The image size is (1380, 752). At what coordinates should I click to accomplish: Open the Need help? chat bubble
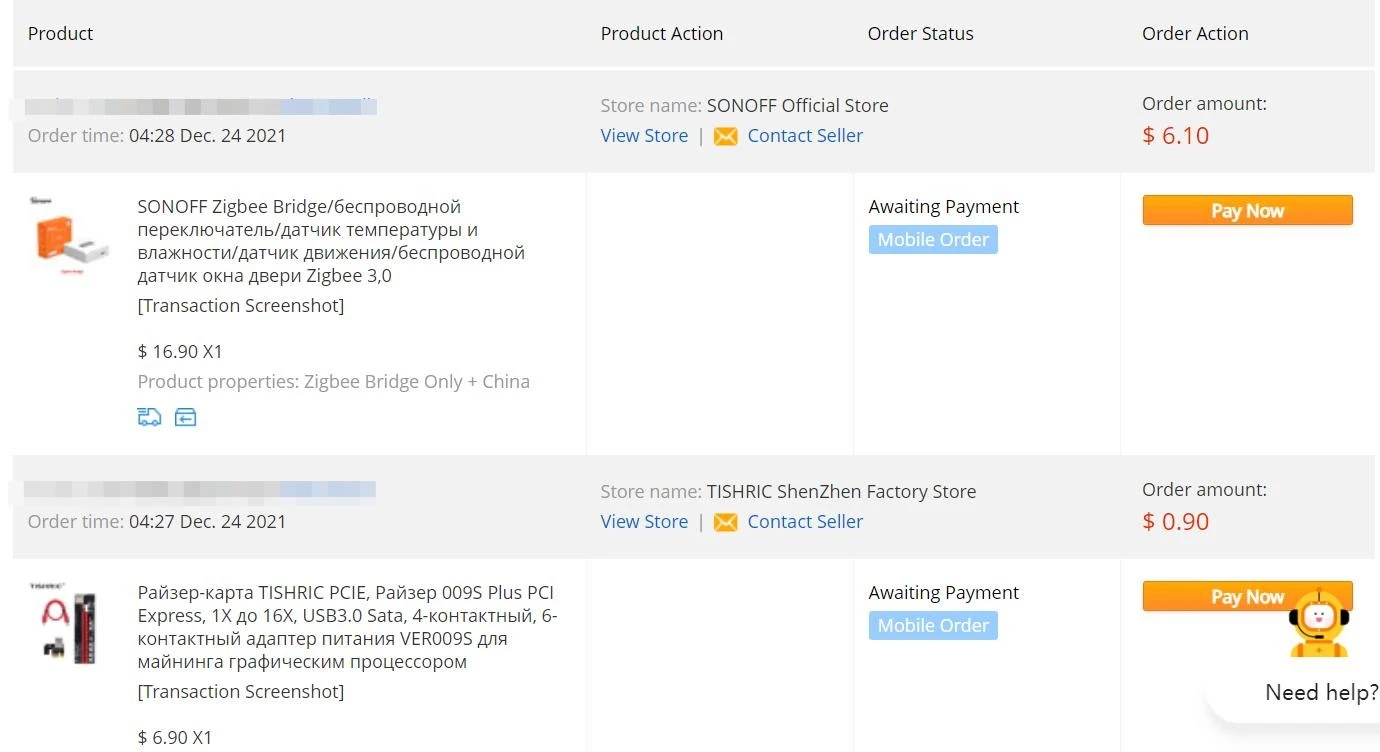[x=1320, y=692]
